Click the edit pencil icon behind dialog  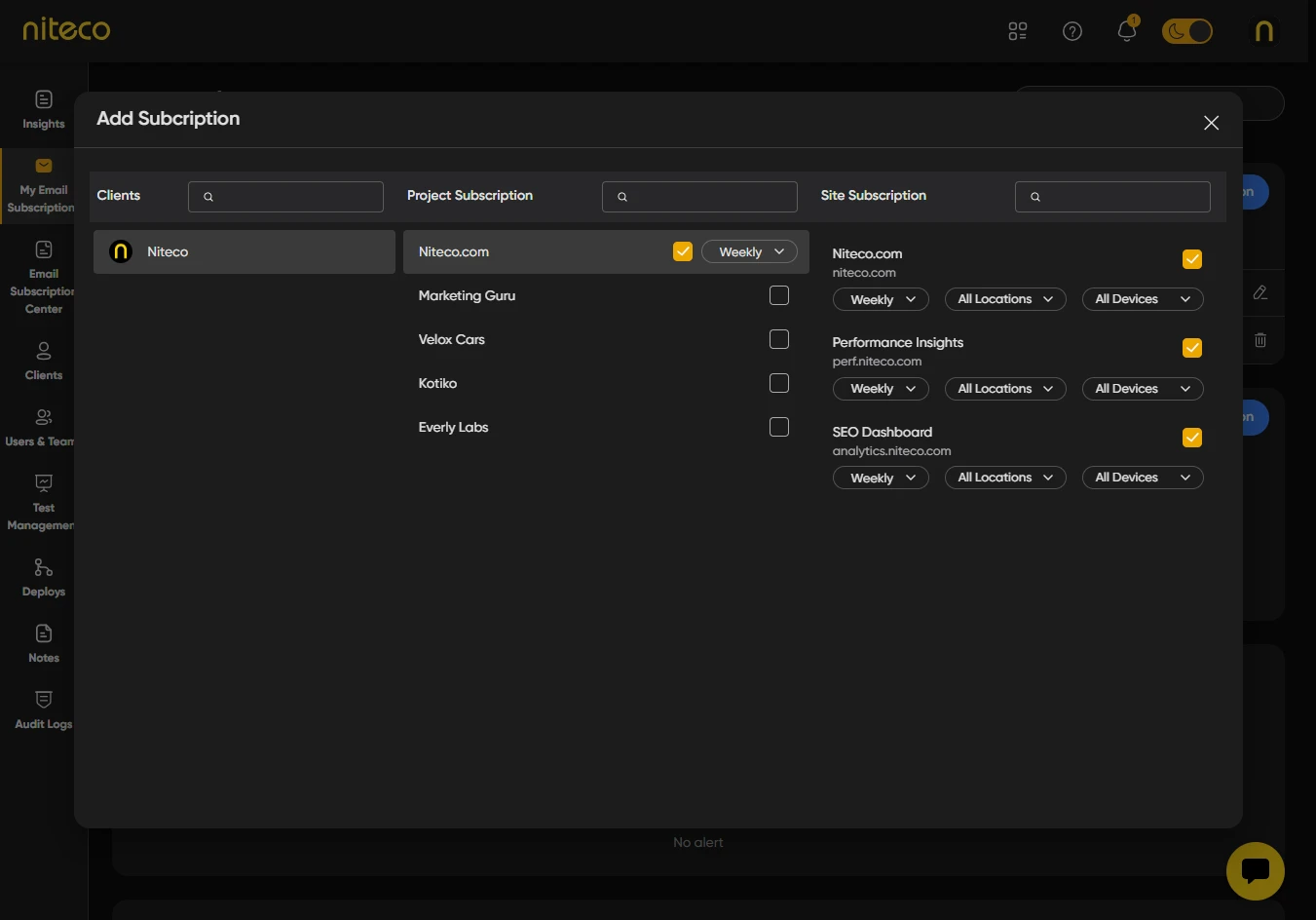click(1260, 292)
